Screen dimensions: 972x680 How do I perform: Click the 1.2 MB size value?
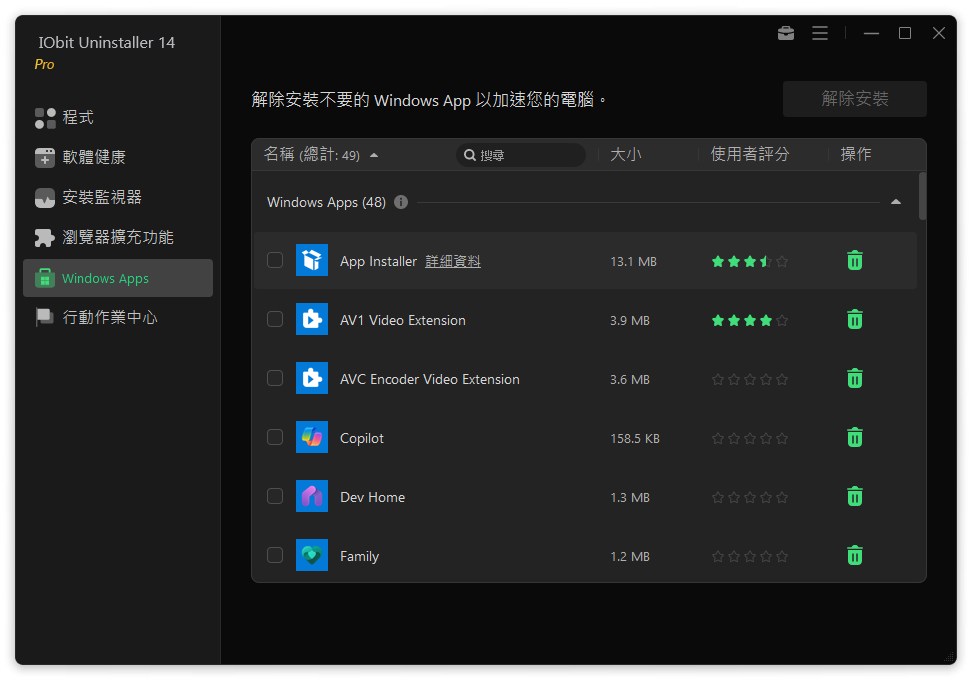[630, 556]
